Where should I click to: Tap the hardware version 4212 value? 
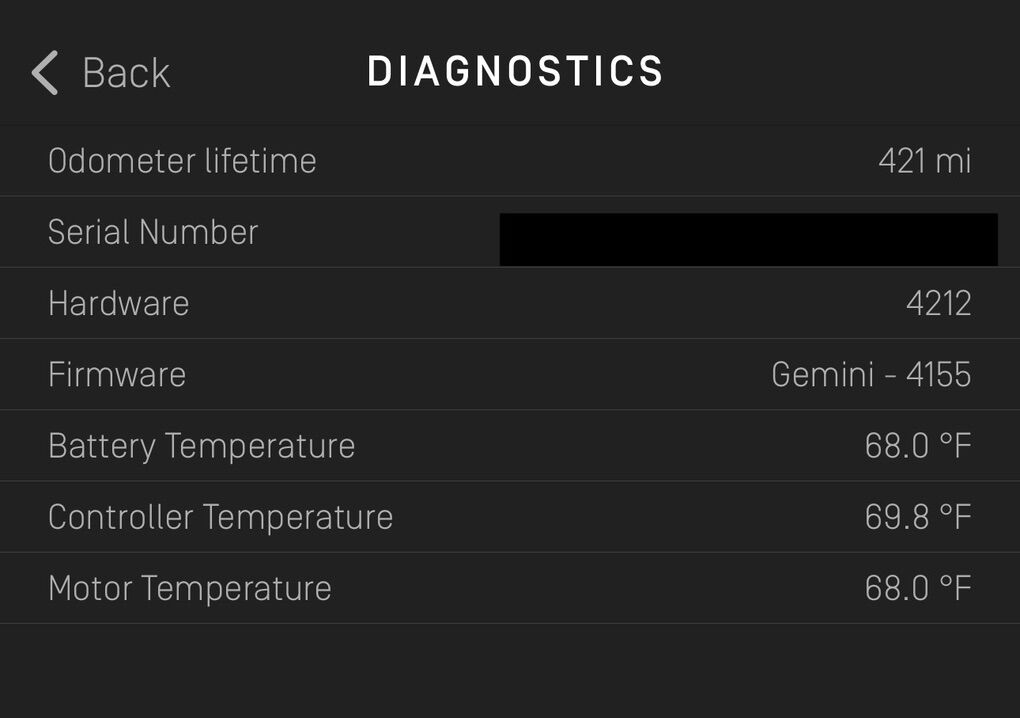pyautogui.click(x=938, y=303)
